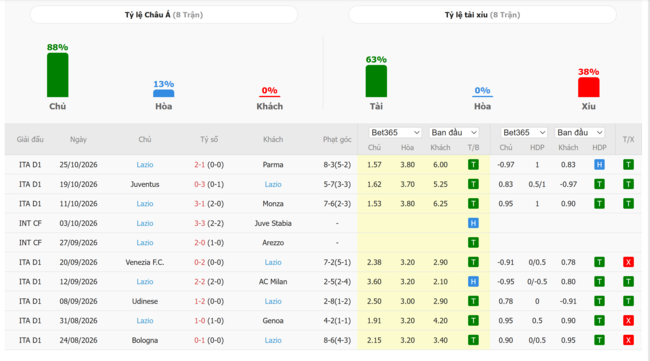Screen dimensions: 650x361
Task: Open the second Bet365 handicap dropdown
Action: coord(524,133)
